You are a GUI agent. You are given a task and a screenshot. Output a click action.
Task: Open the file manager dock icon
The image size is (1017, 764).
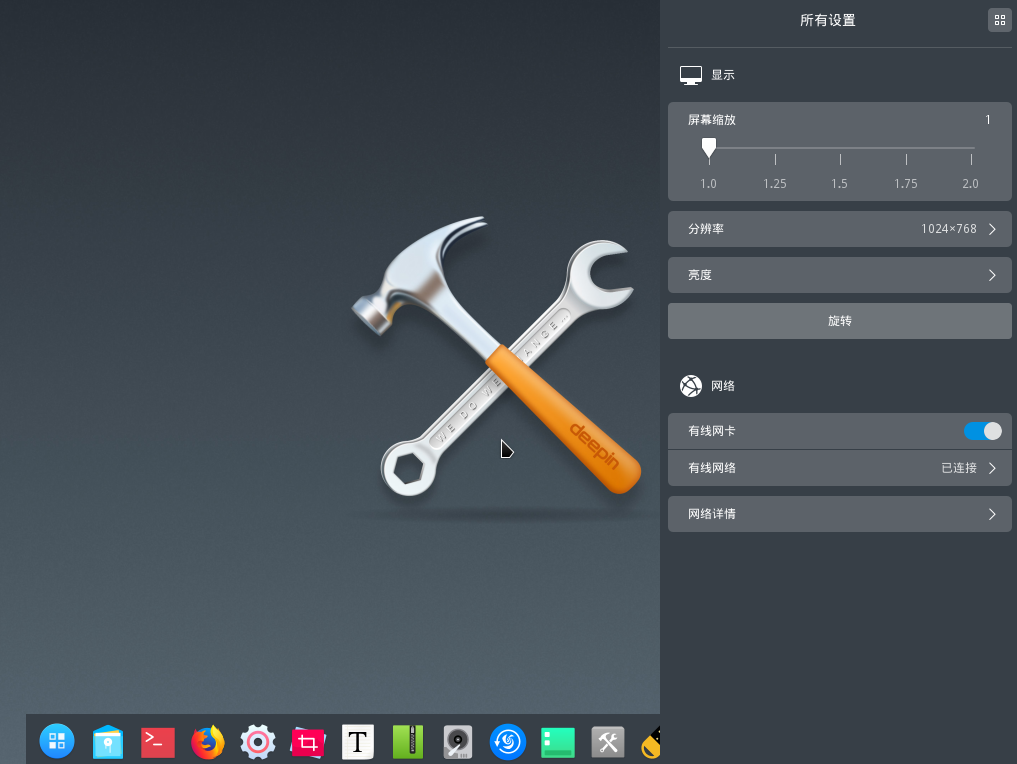[108, 741]
